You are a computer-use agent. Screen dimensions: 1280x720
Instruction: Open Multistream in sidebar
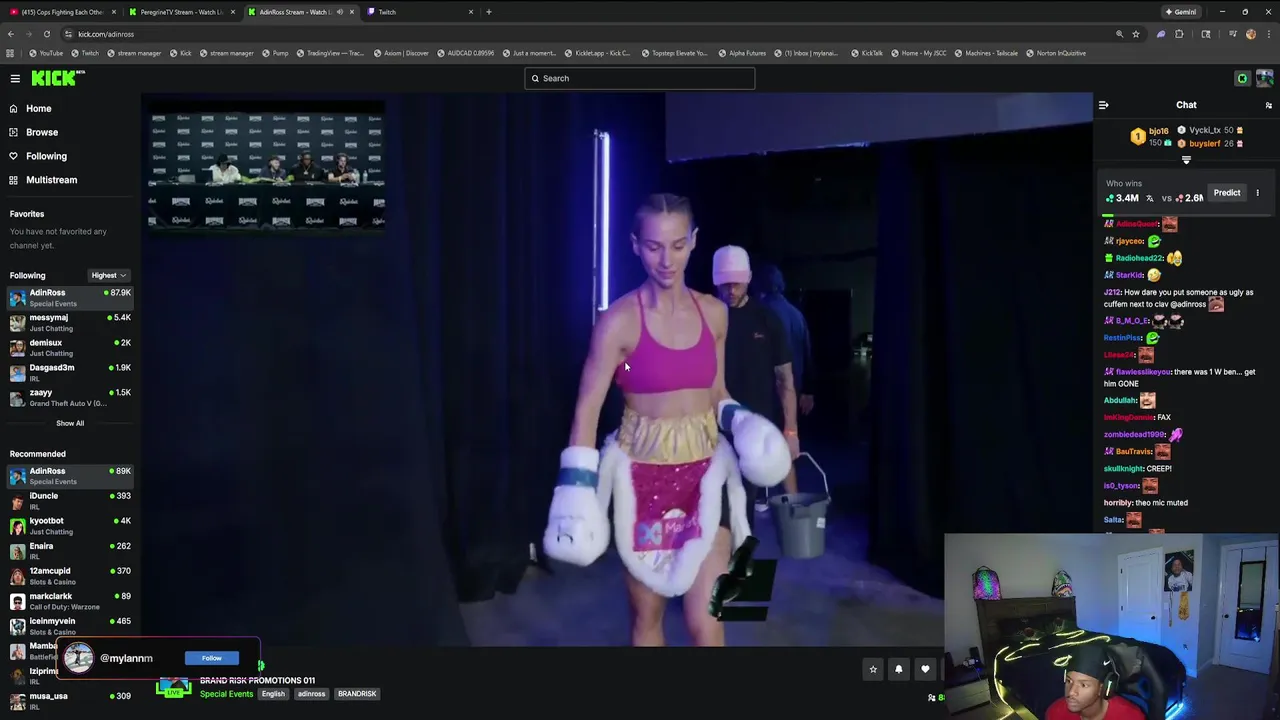pyautogui.click(x=51, y=180)
